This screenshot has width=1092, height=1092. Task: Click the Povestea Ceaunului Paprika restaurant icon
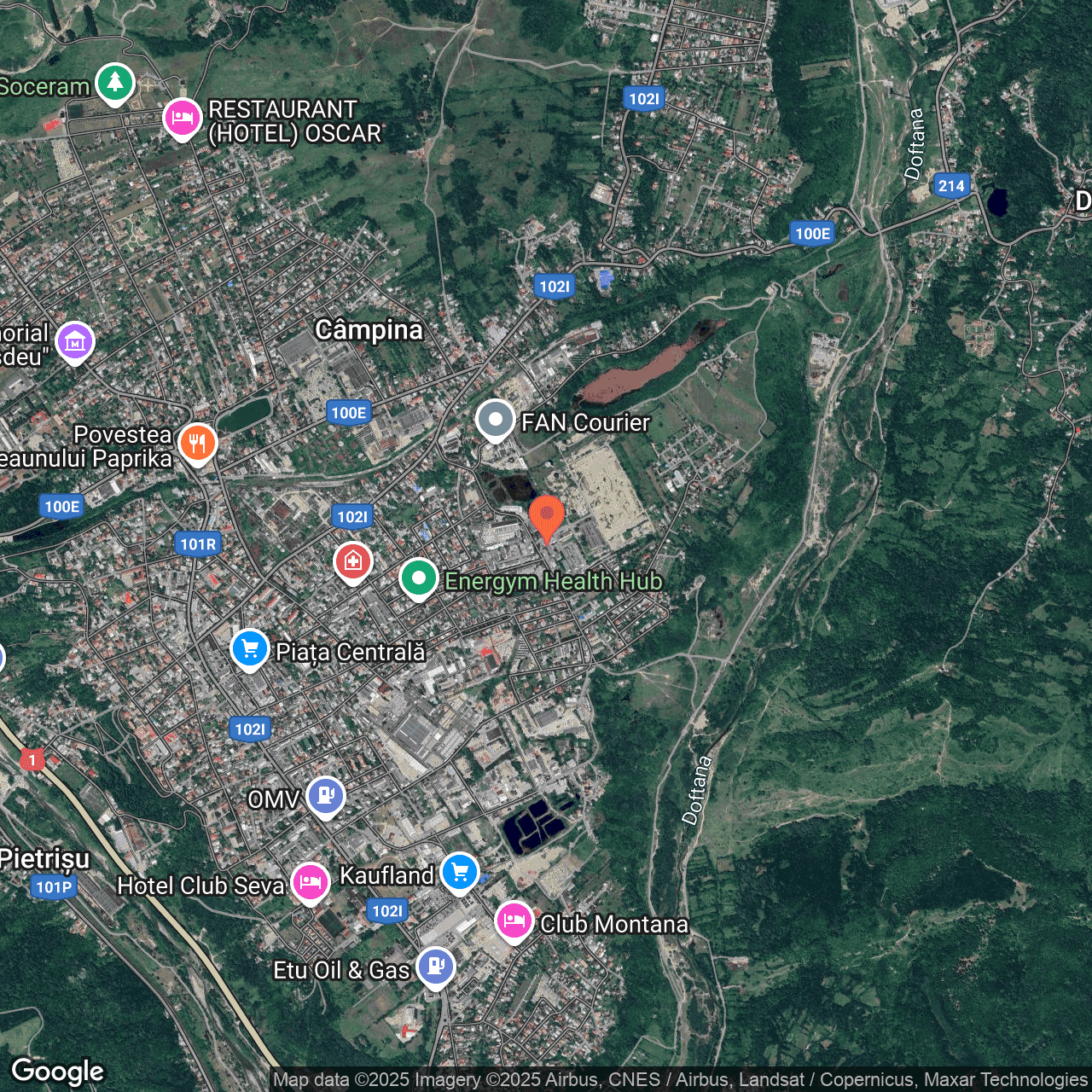pyautogui.click(x=197, y=442)
